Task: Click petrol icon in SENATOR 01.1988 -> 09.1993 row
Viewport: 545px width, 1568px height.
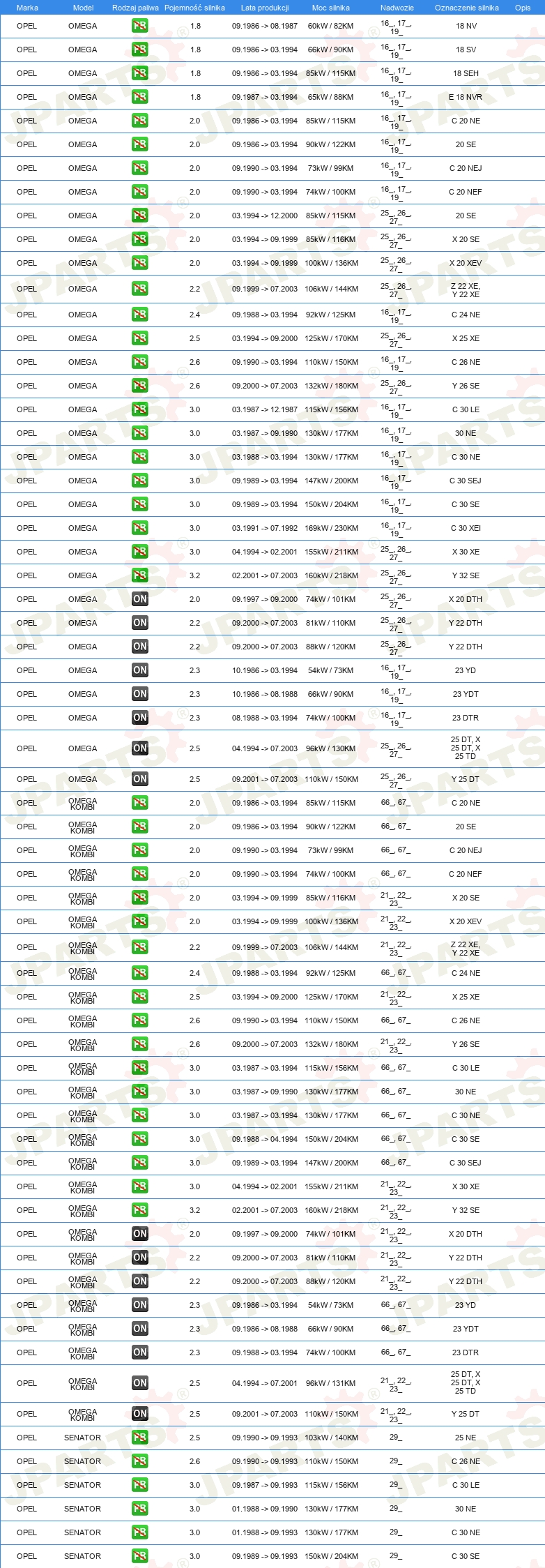Action: (x=139, y=1532)
